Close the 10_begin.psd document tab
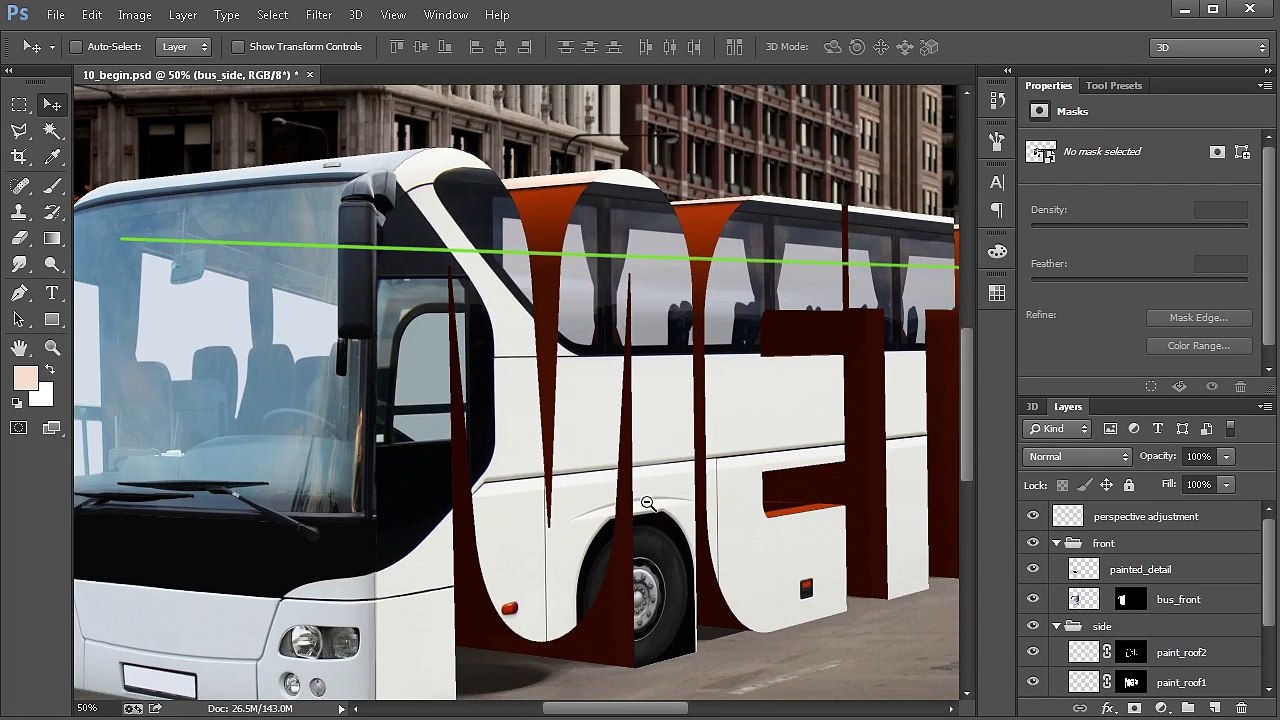This screenshot has width=1280, height=720. (x=310, y=75)
